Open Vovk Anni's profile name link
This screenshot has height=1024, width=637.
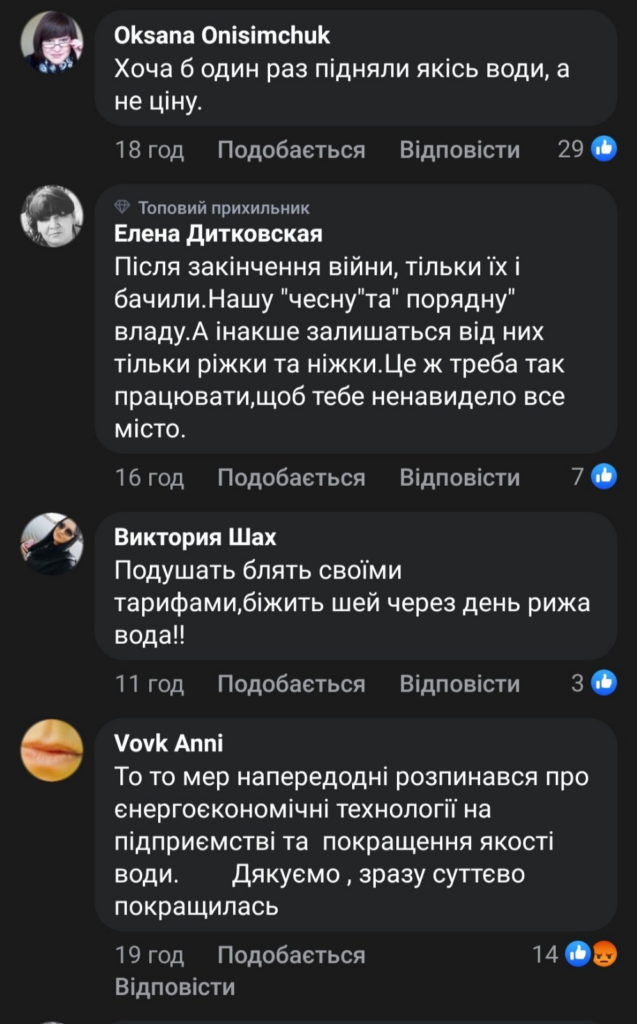tap(169, 743)
